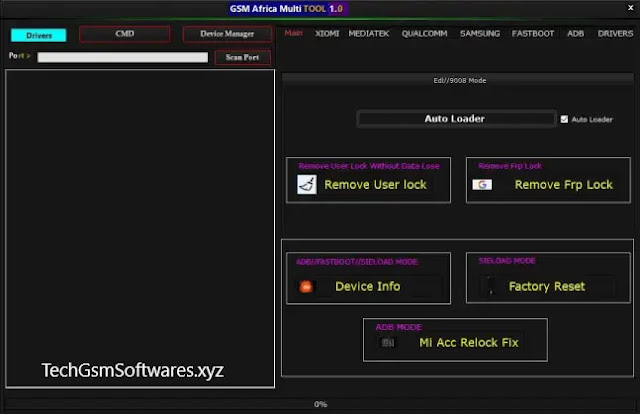Open the MEDIATEK tab
This screenshot has height=414, width=640.
pyautogui.click(x=369, y=33)
